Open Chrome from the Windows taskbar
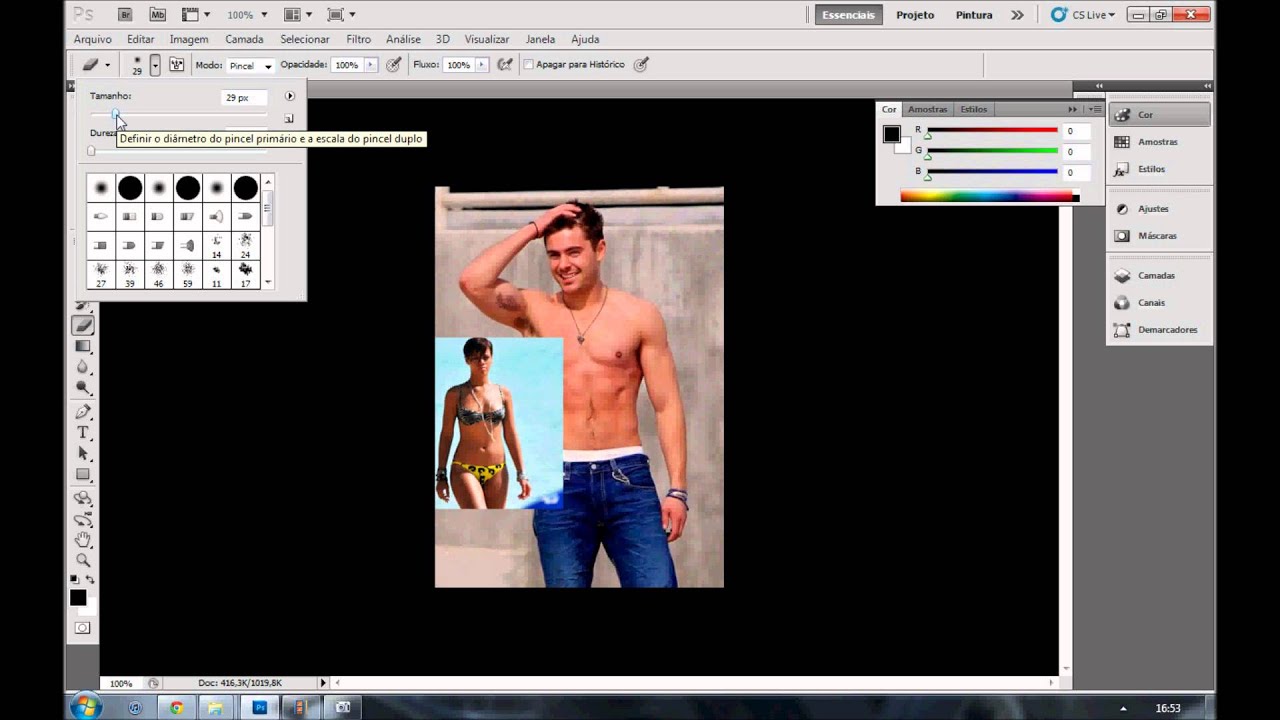1280x720 pixels. pos(176,707)
